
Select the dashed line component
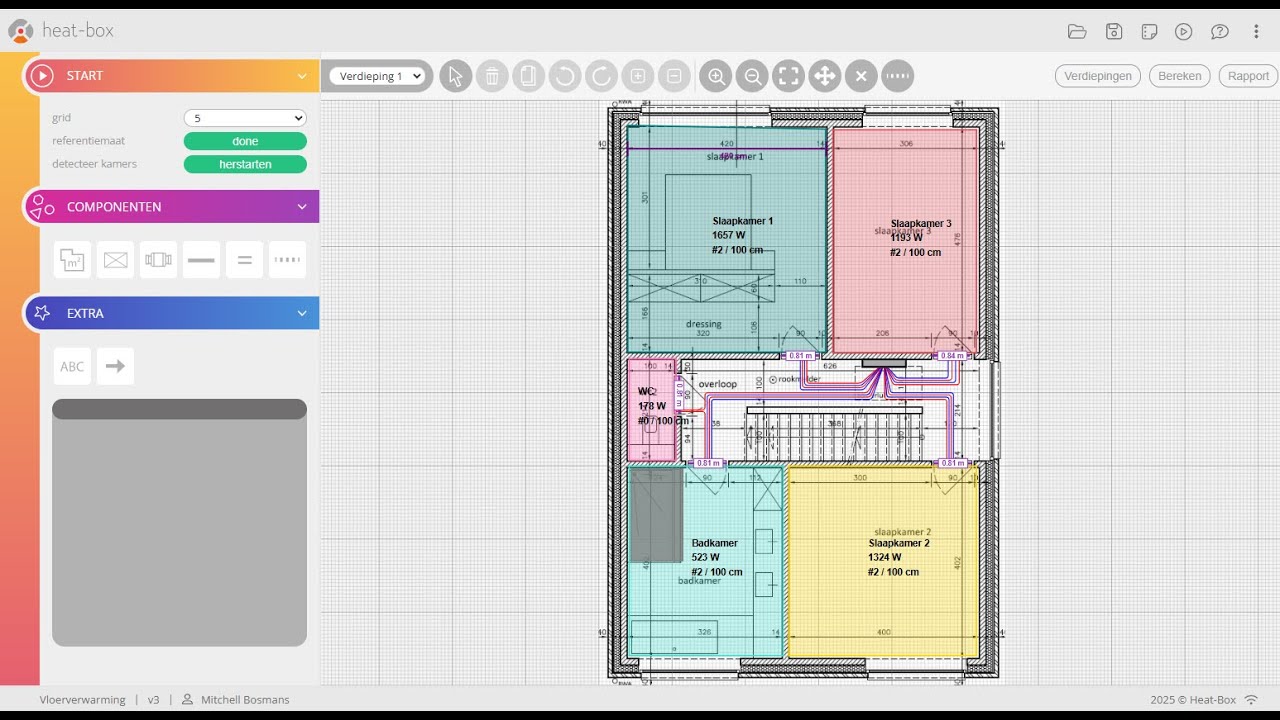[287, 260]
